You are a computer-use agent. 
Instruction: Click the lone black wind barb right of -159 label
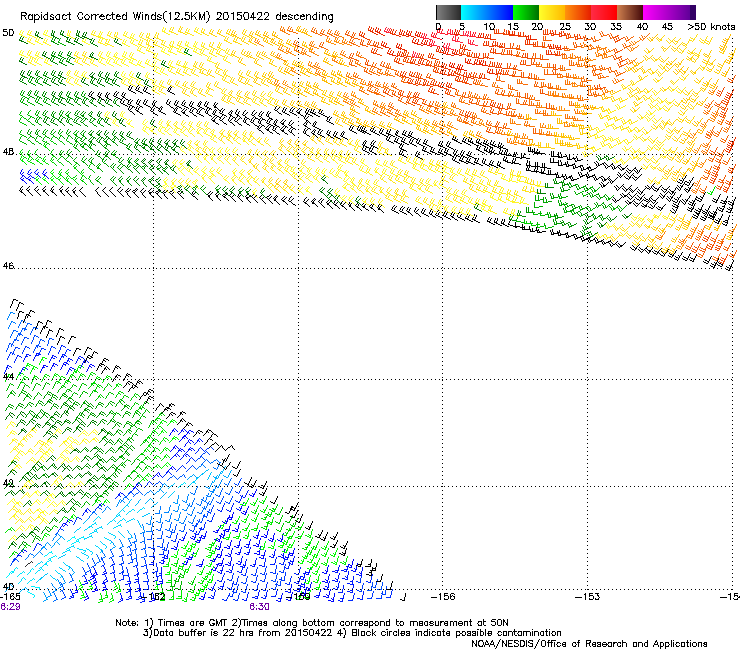(403, 598)
